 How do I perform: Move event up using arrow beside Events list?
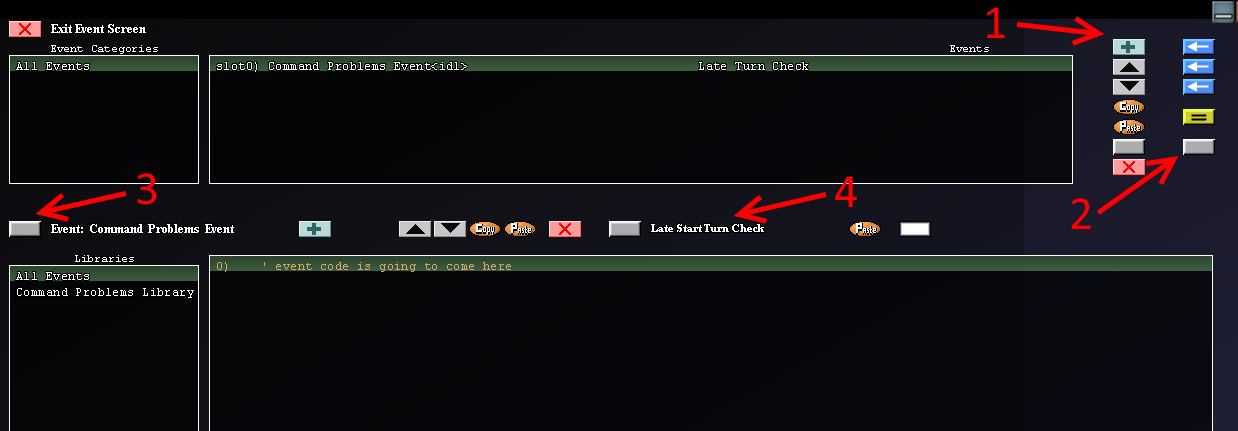point(1128,67)
